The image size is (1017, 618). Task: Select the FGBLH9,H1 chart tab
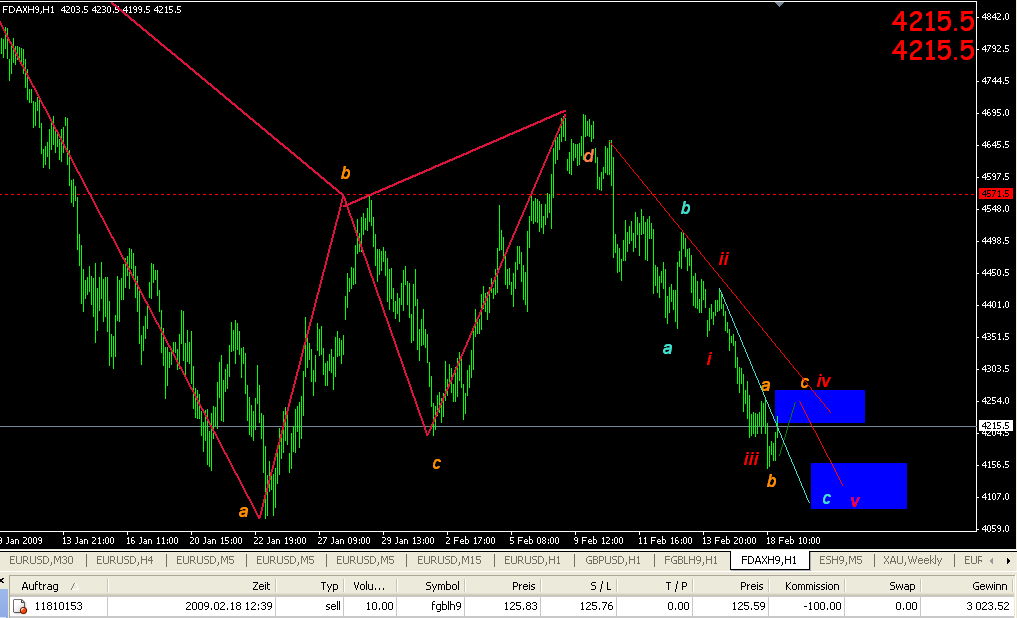(691, 560)
